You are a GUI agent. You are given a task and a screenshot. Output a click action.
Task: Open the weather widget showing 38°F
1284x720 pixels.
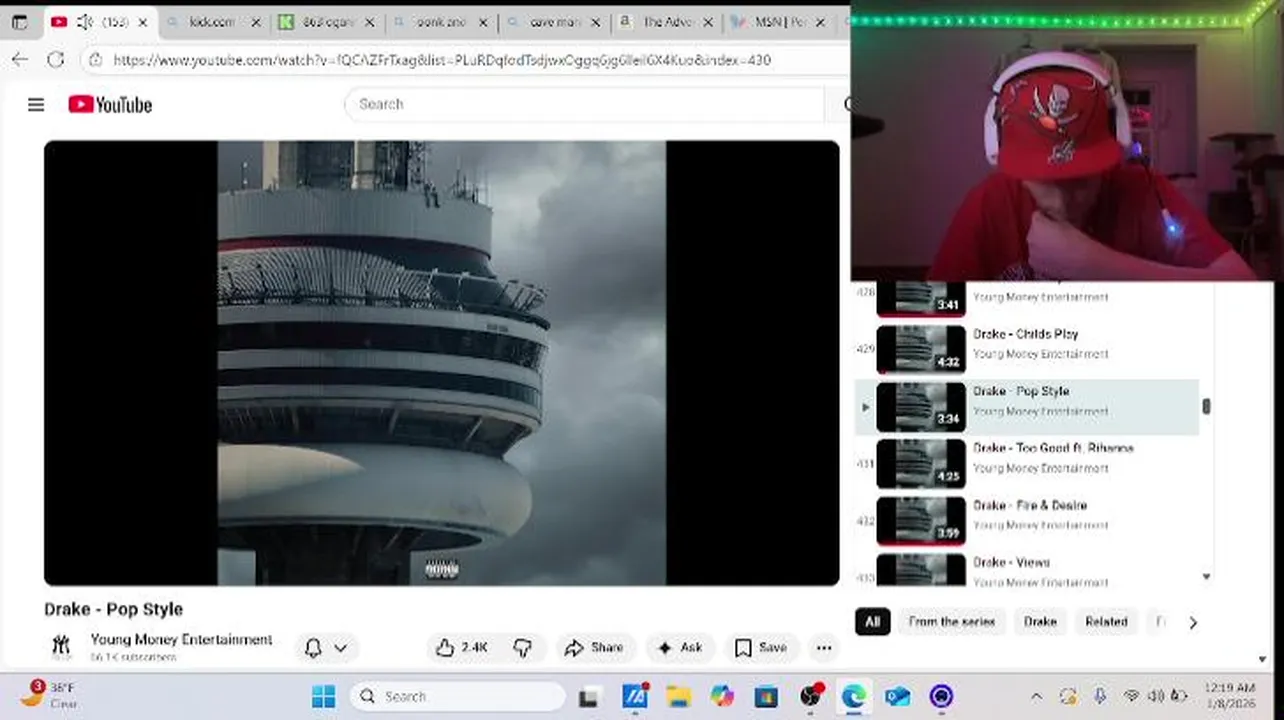point(48,695)
